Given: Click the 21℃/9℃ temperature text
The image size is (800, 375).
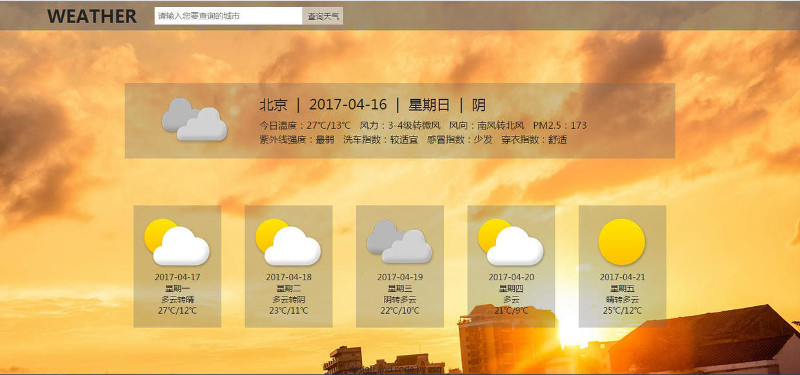Looking at the screenshot, I should click(511, 311).
